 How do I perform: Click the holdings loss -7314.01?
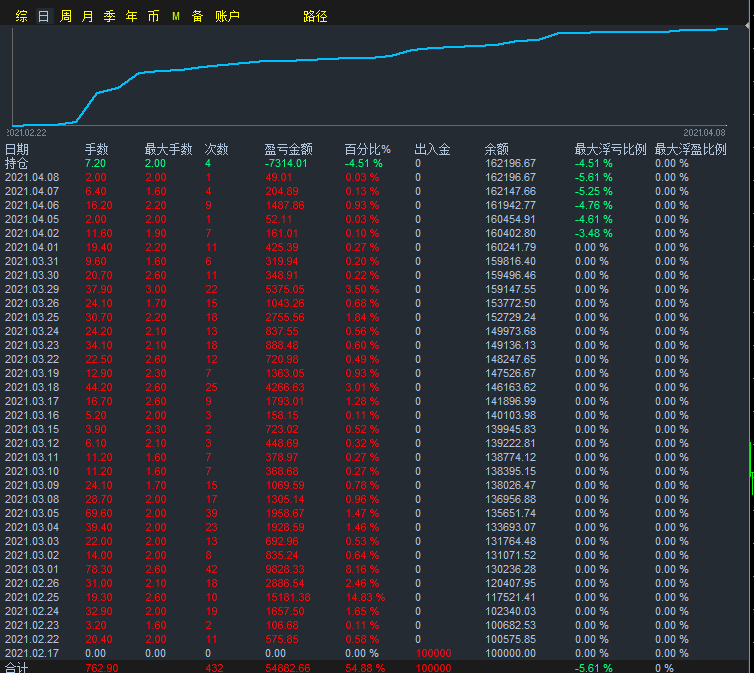286,163
